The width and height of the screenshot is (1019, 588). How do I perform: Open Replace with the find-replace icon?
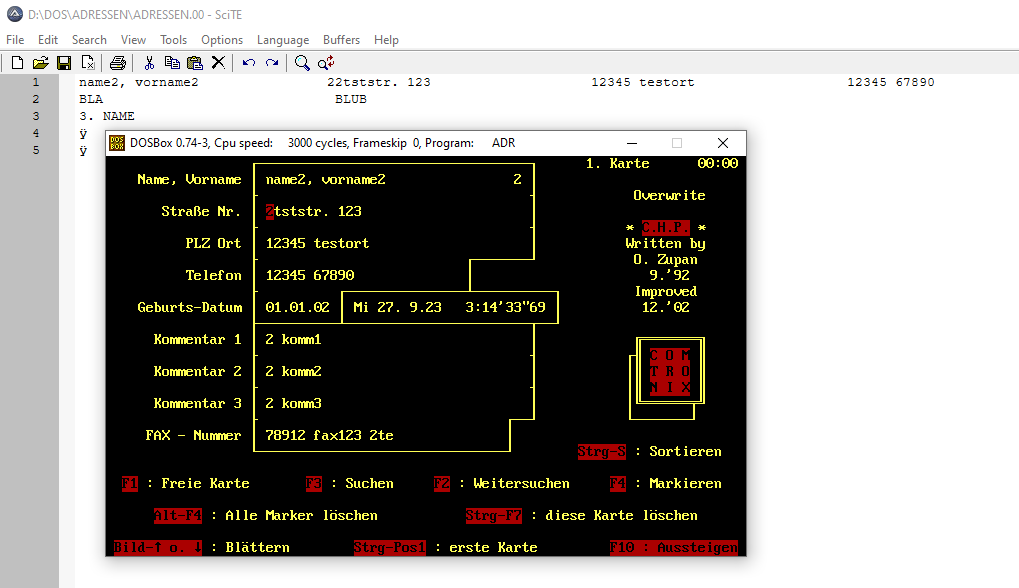pos(325,63)
